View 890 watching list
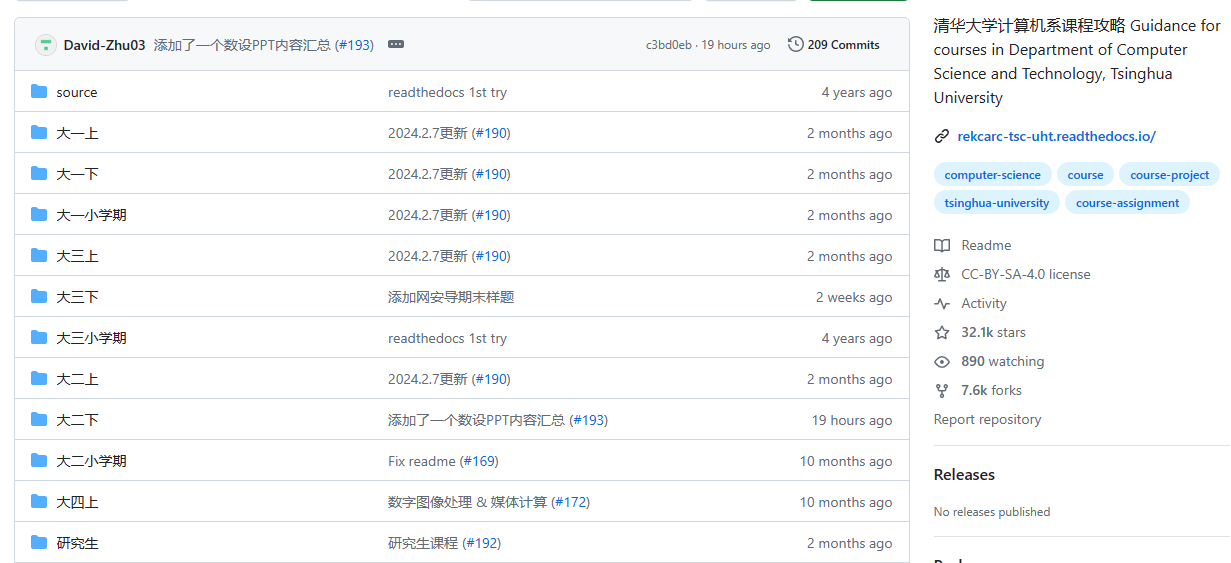The height and width of the screenshot is (563, 1231). [x=1002, y=361]
